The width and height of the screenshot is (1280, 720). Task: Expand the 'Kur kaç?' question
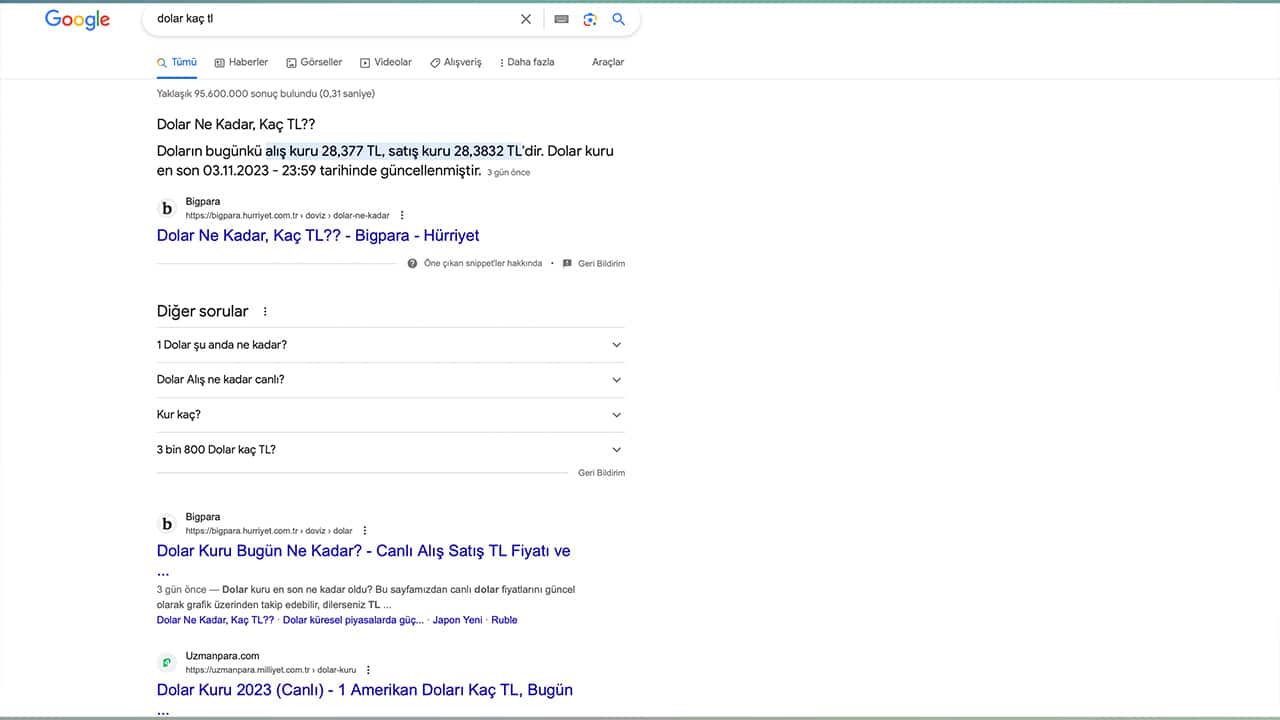(x=390, y=414)
